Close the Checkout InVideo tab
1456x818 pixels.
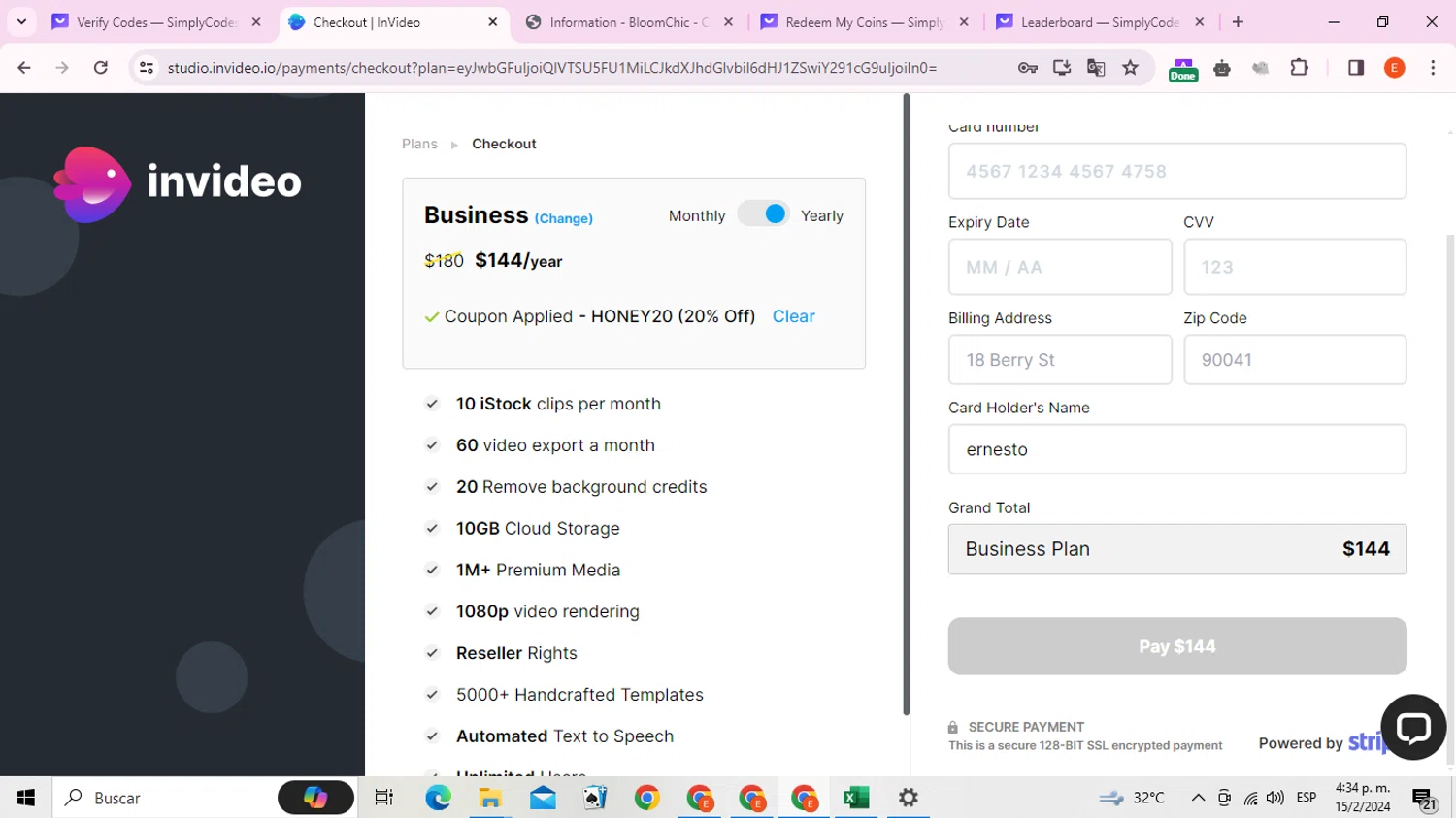(x=493, y=22)
